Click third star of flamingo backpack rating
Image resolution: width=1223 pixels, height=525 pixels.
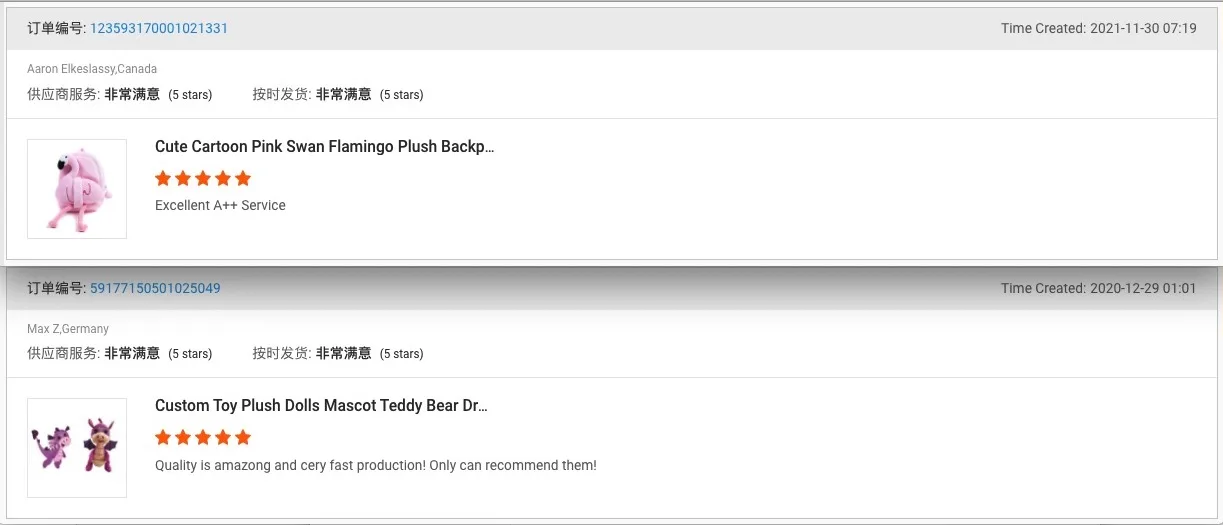pyautogui.click(x=203, y=179)
